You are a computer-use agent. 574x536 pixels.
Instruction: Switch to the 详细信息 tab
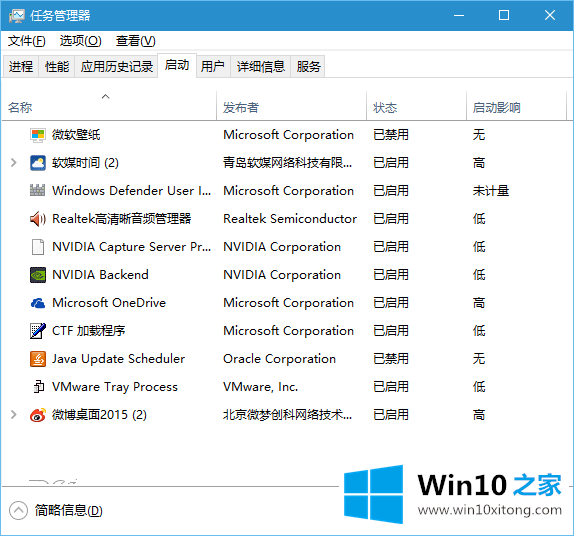point(260,67)
